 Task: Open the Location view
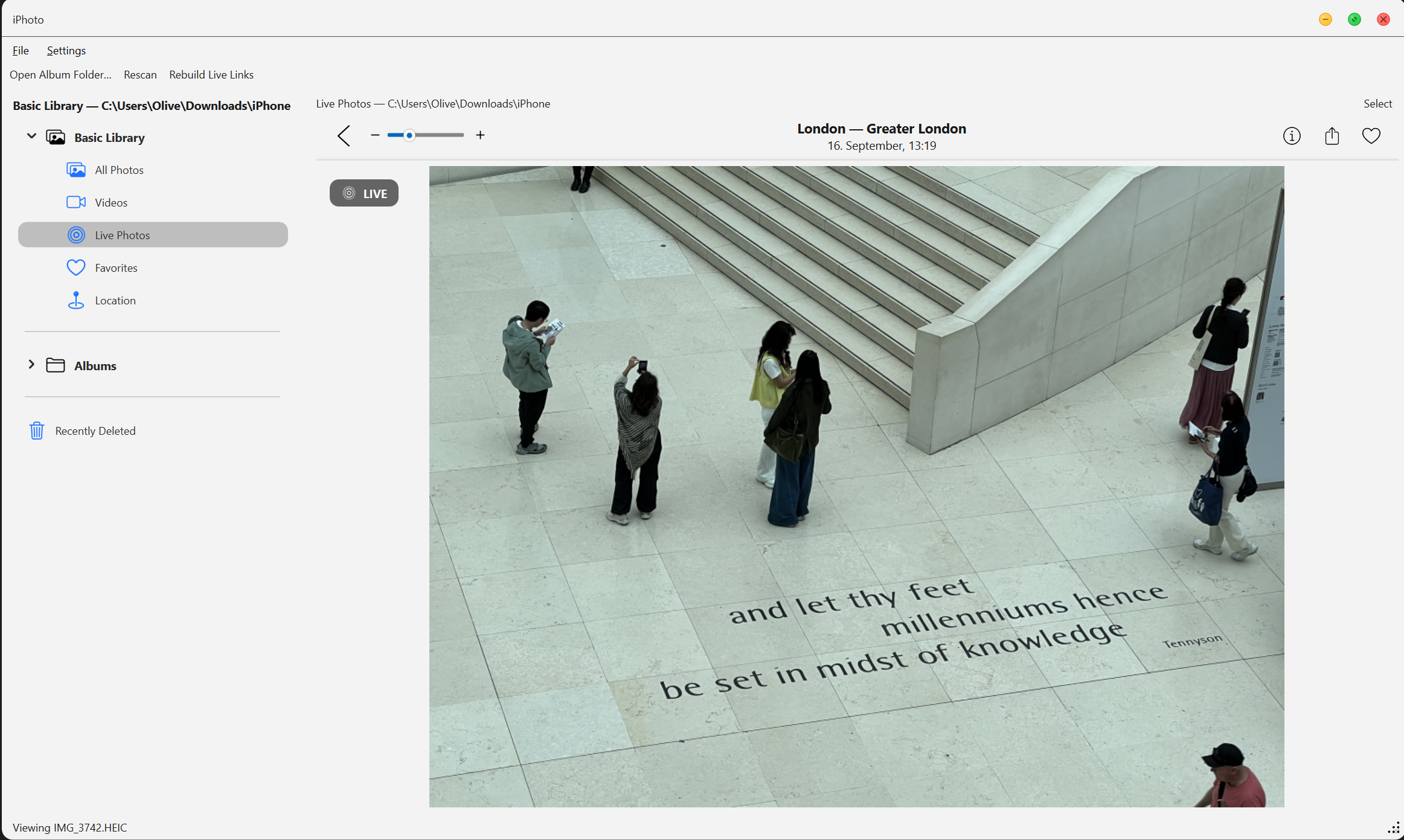click(x=153, y=300)
